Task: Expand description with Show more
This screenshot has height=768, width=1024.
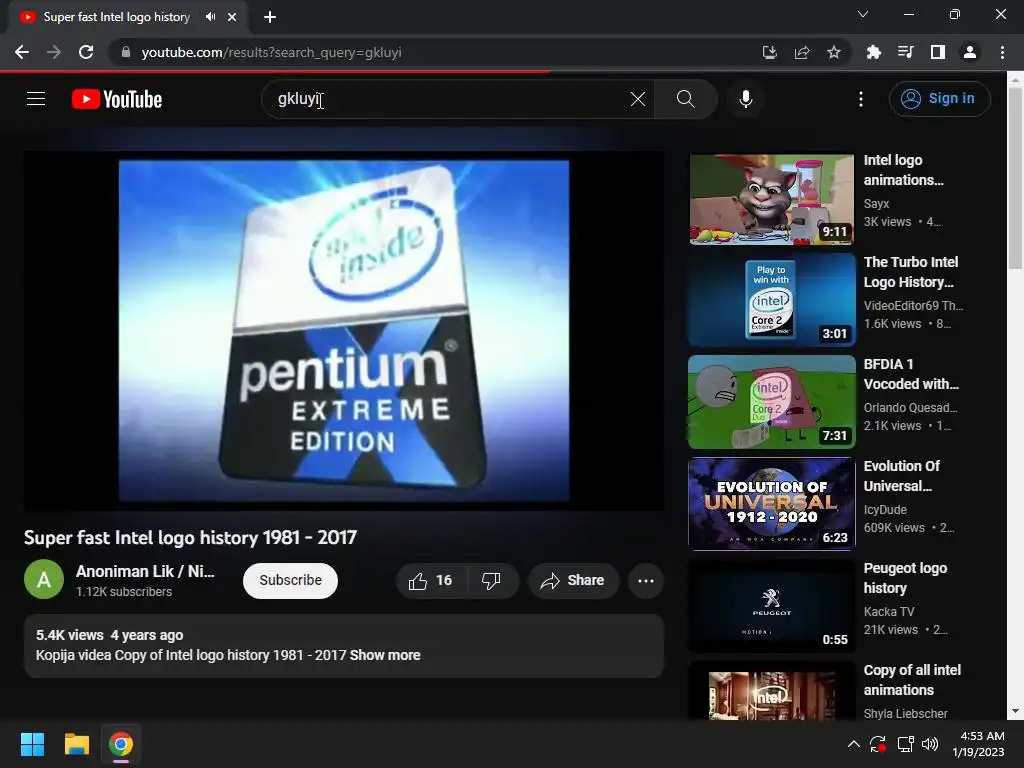Action: point(385,655)
